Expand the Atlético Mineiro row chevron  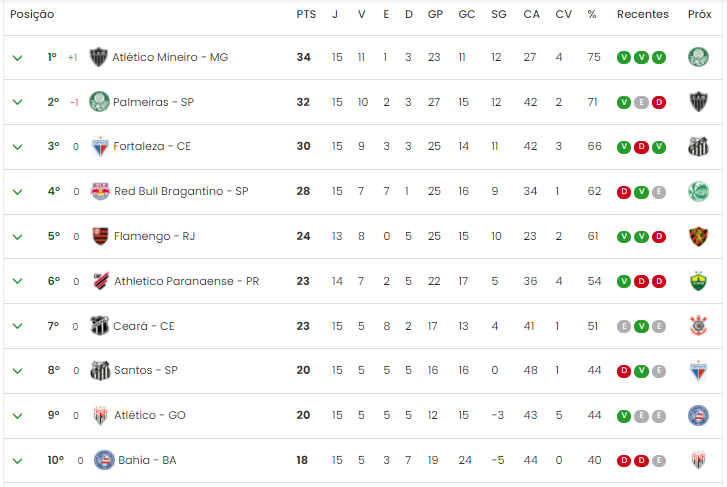pyautogui.click(x=17, y=58)
